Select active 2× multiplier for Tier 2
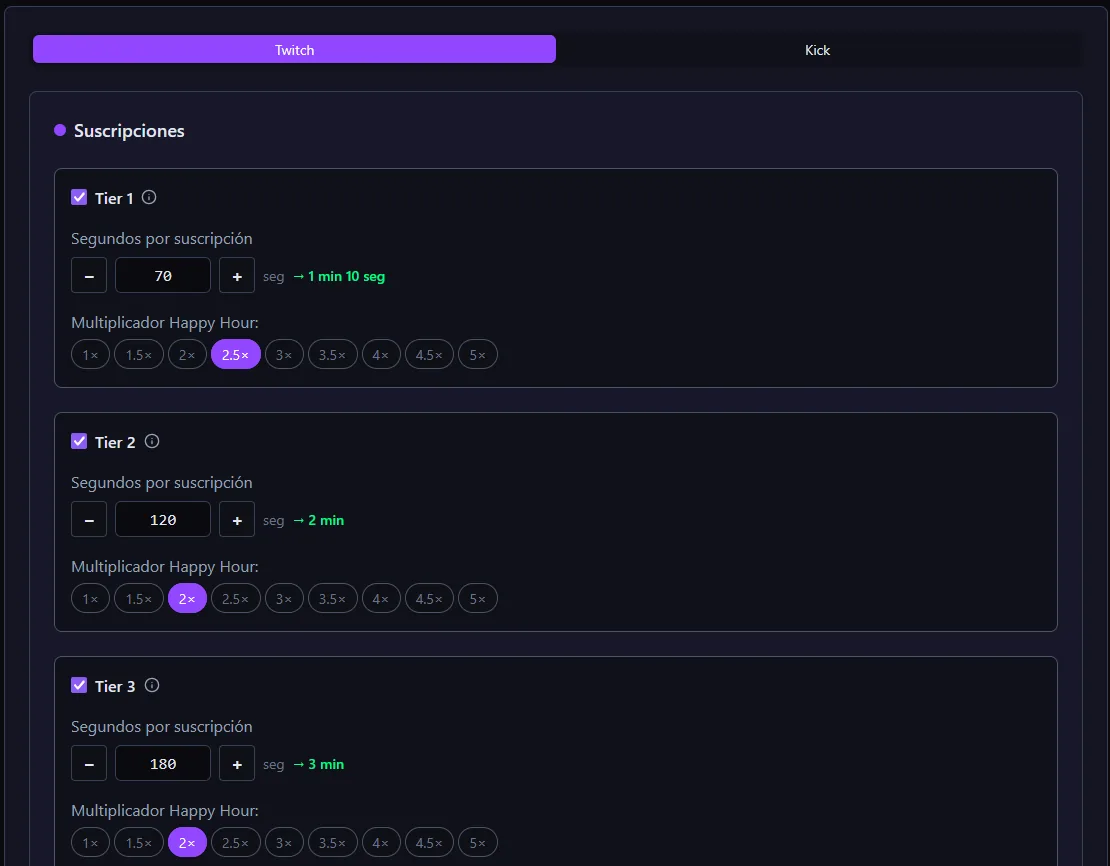The height and width of the screenshot is (866, 1110). coord(188,599)
